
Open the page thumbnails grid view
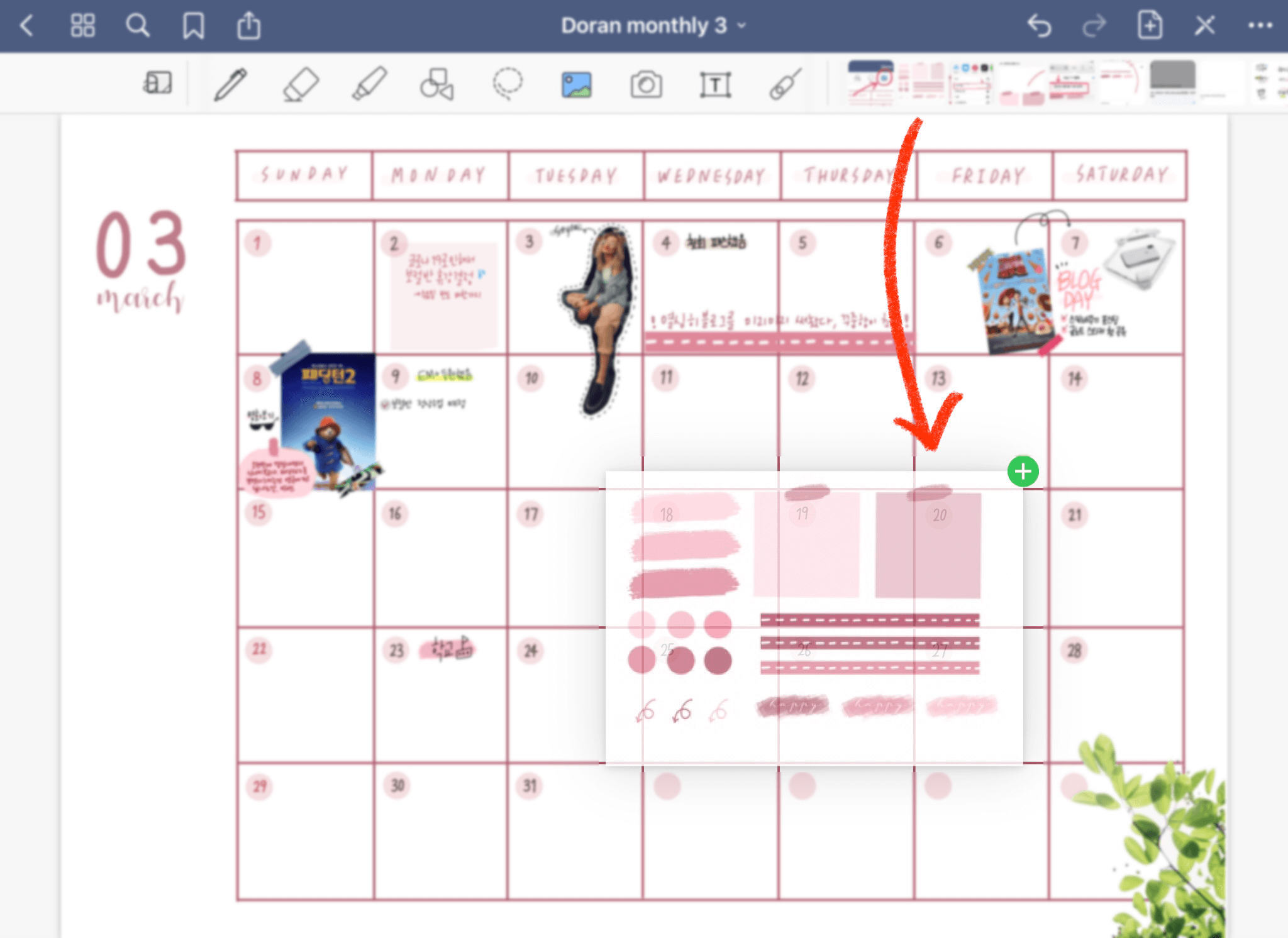pyautogui.click(x=82, y=26)
